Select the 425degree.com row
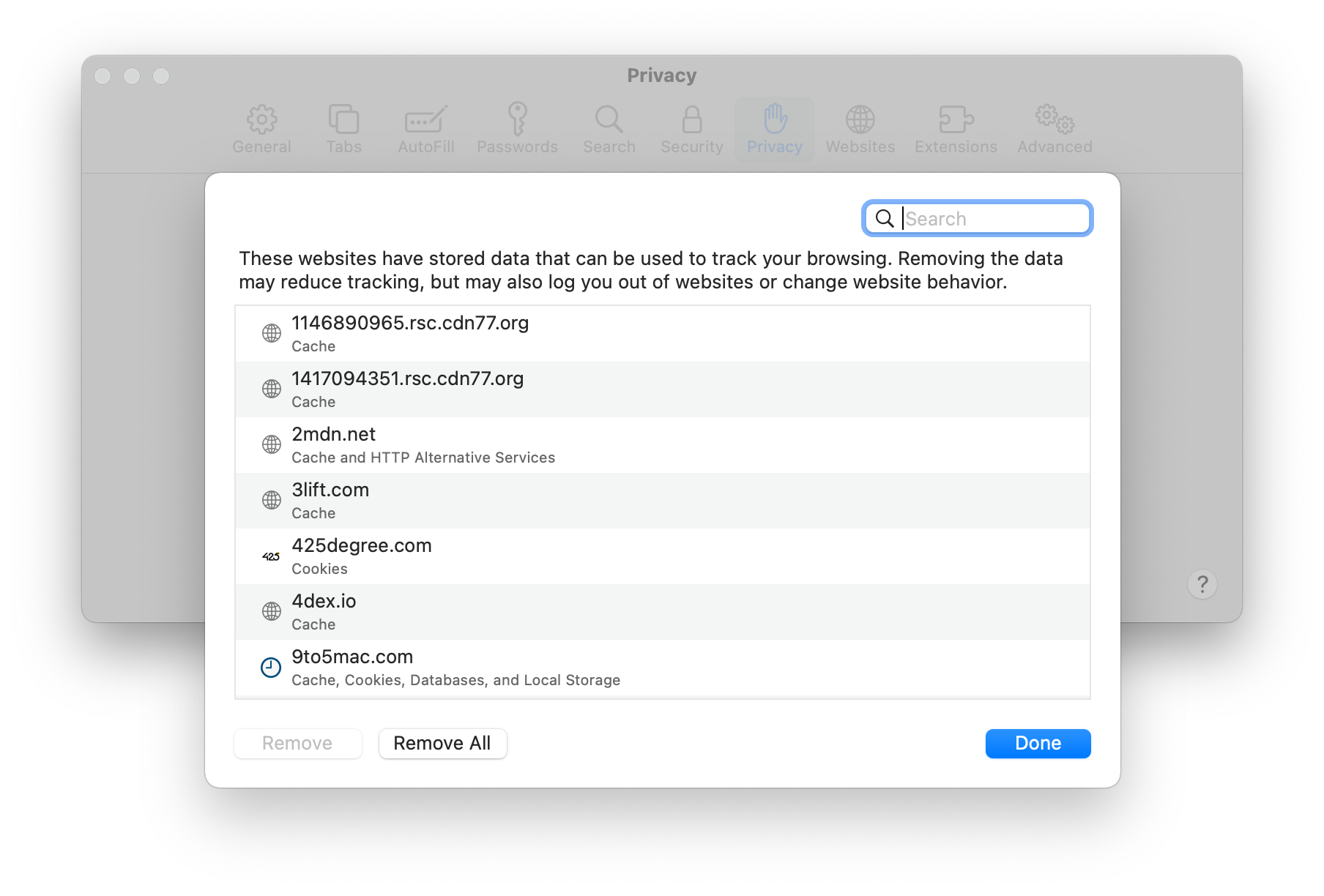The image size is (1324, 896). tap(662, 556)
